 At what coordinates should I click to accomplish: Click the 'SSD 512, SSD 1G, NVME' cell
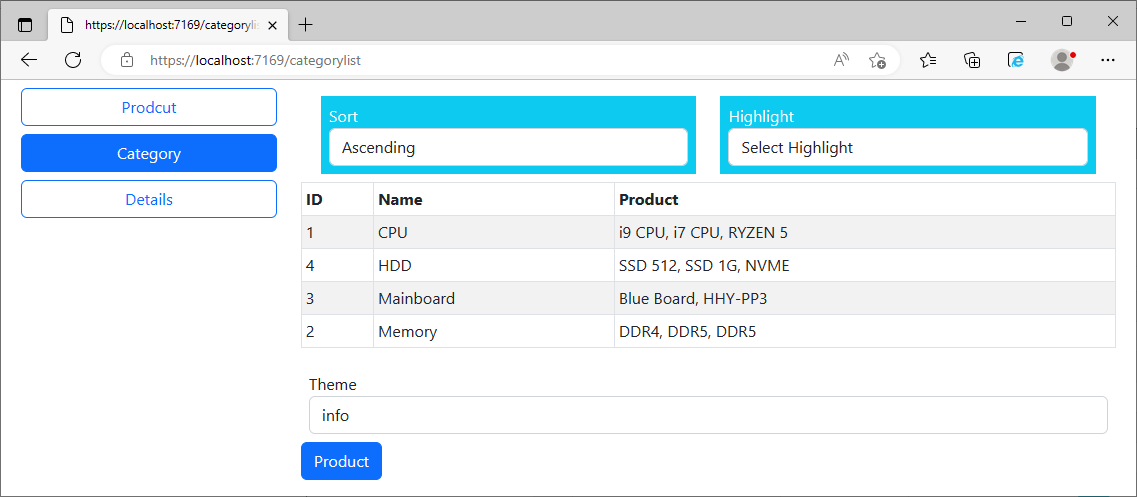865,266
